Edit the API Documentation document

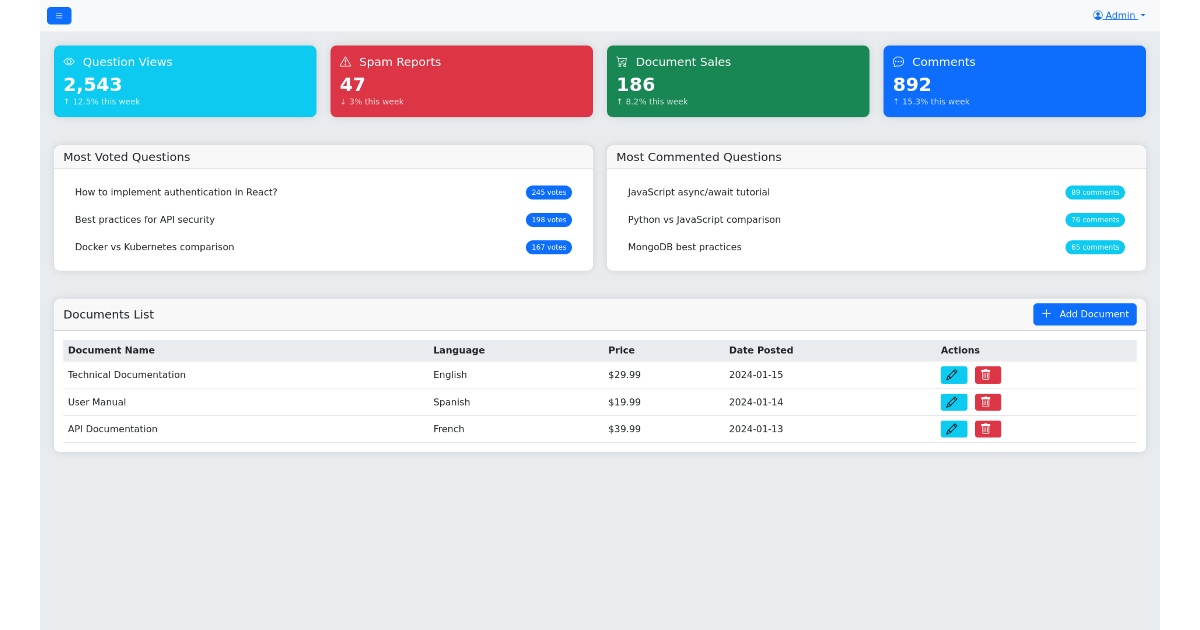click(953, 428)
